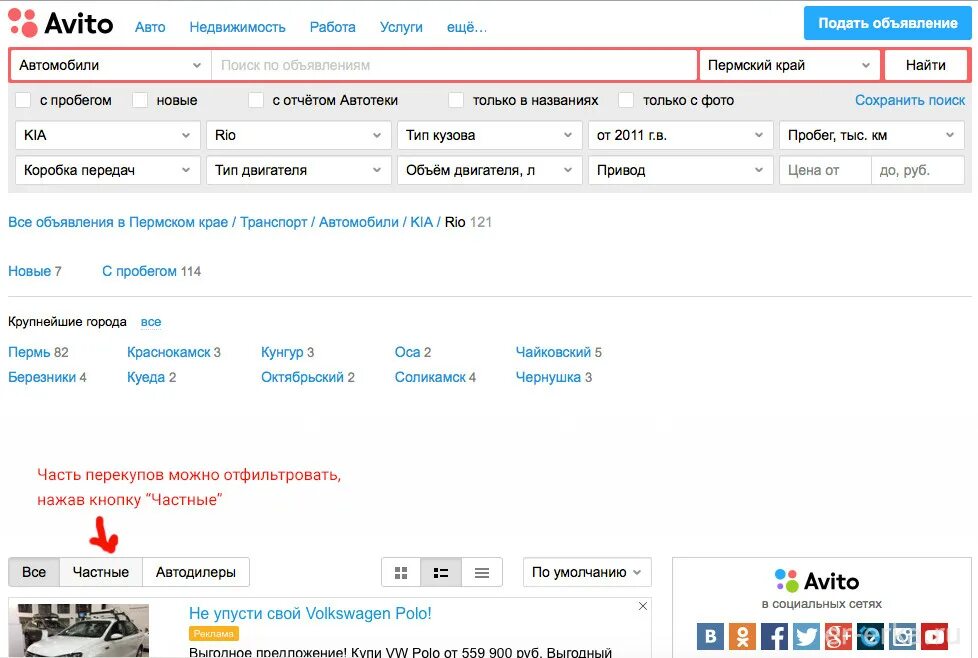Select the city 'Кунгур'
Viewport: 978px width, 658px height.
(282, 352)
